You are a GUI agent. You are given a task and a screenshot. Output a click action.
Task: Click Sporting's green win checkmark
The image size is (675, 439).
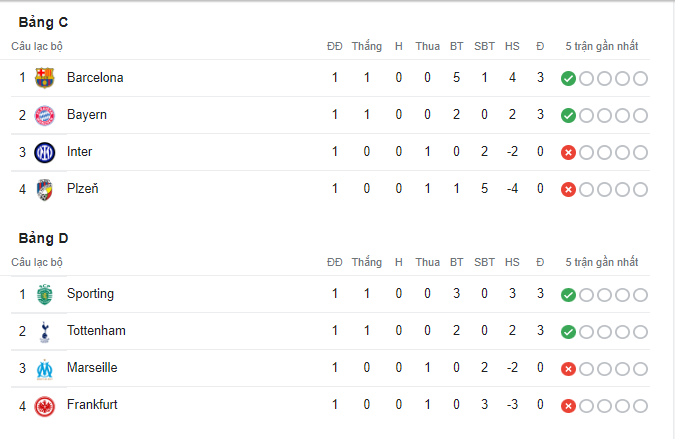click(x=568, y=295)
